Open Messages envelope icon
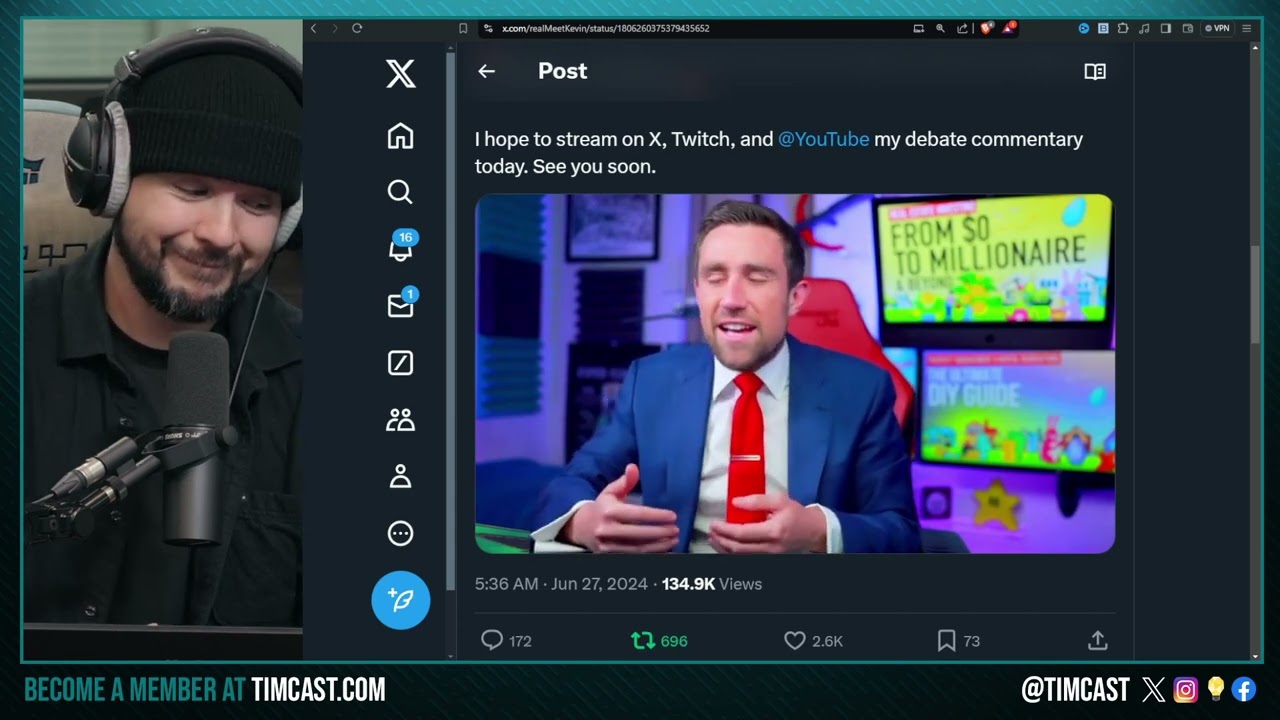 point(401,305)
